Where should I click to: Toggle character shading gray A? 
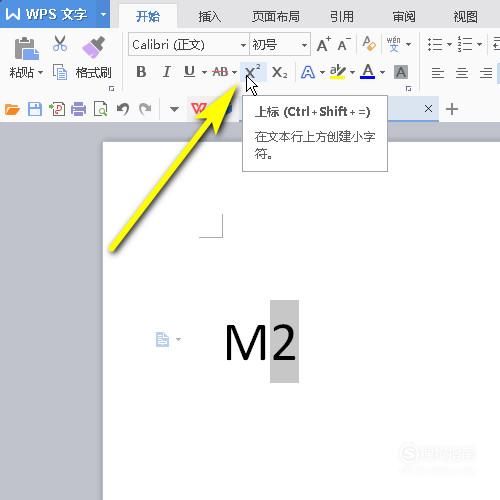pos(401,72)
